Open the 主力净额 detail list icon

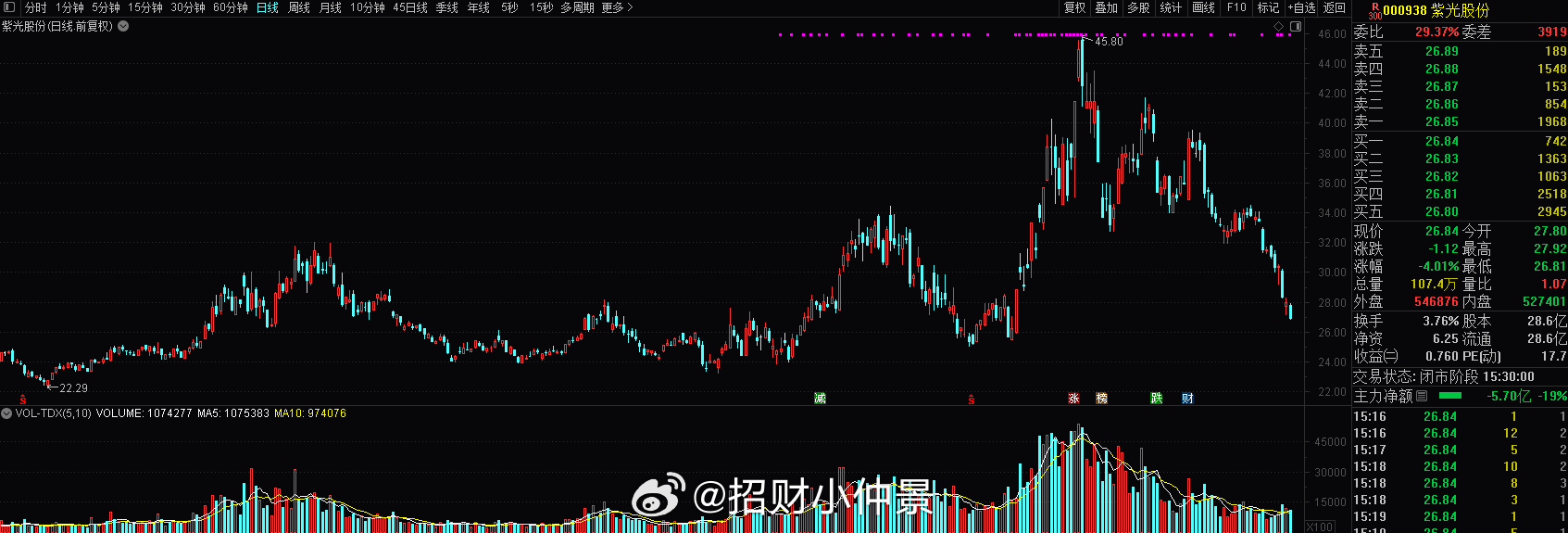(x=1422, y=396)
